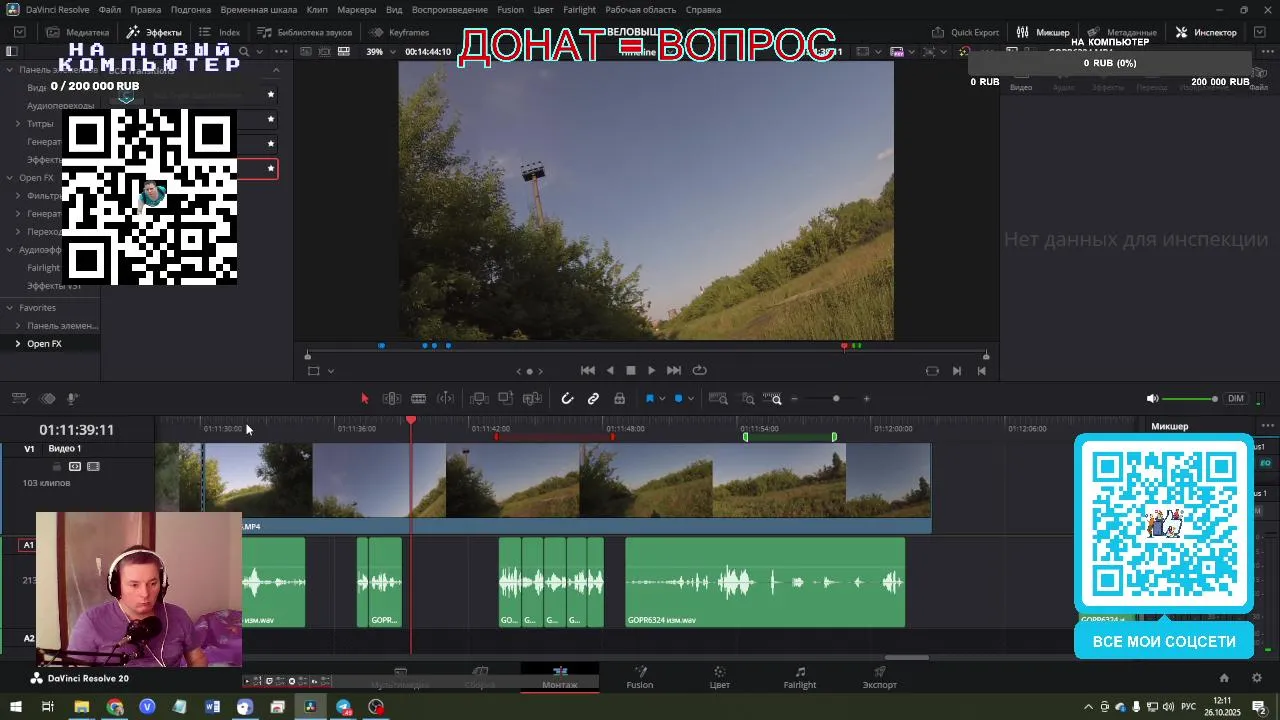The height and width of the screenshot is (720, 1280).
Task: Switch to the Fusion page tab
Action: [640, 678]
